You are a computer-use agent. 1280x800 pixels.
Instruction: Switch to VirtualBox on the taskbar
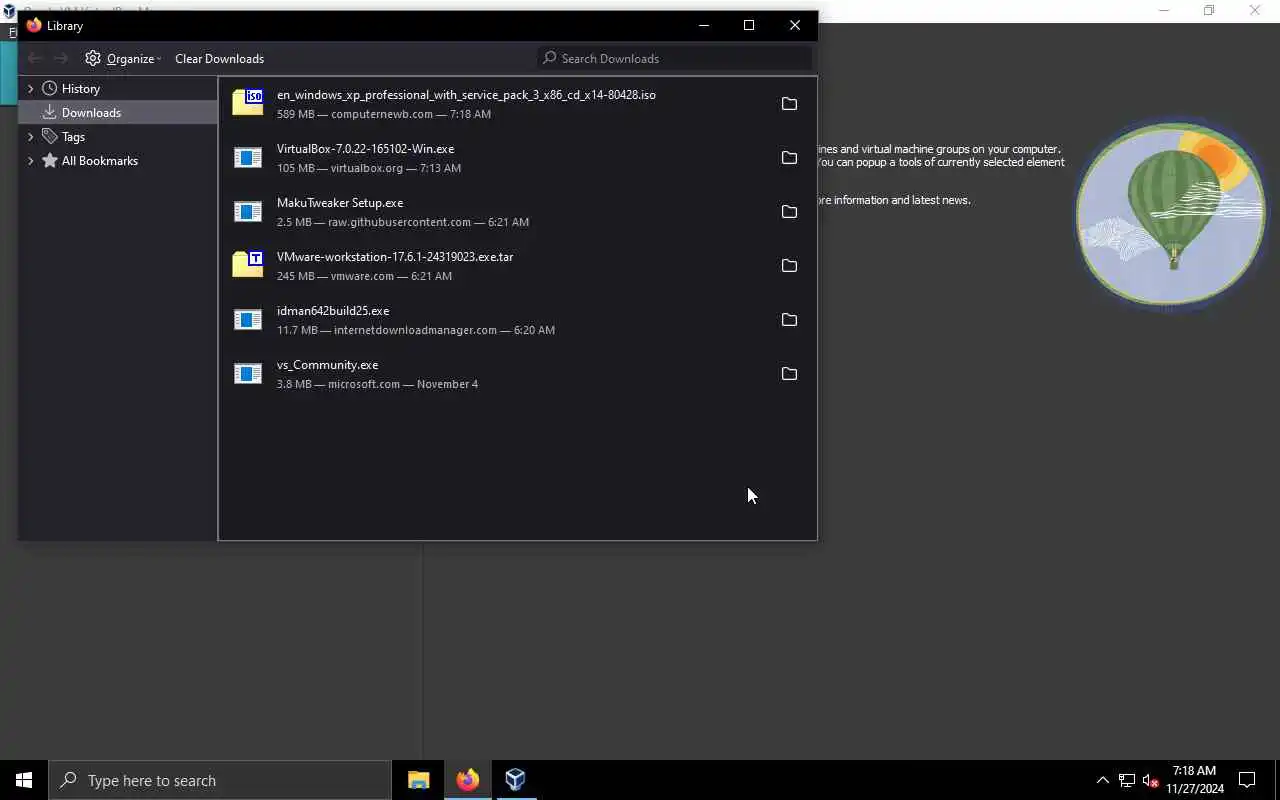tap(515, 780)
